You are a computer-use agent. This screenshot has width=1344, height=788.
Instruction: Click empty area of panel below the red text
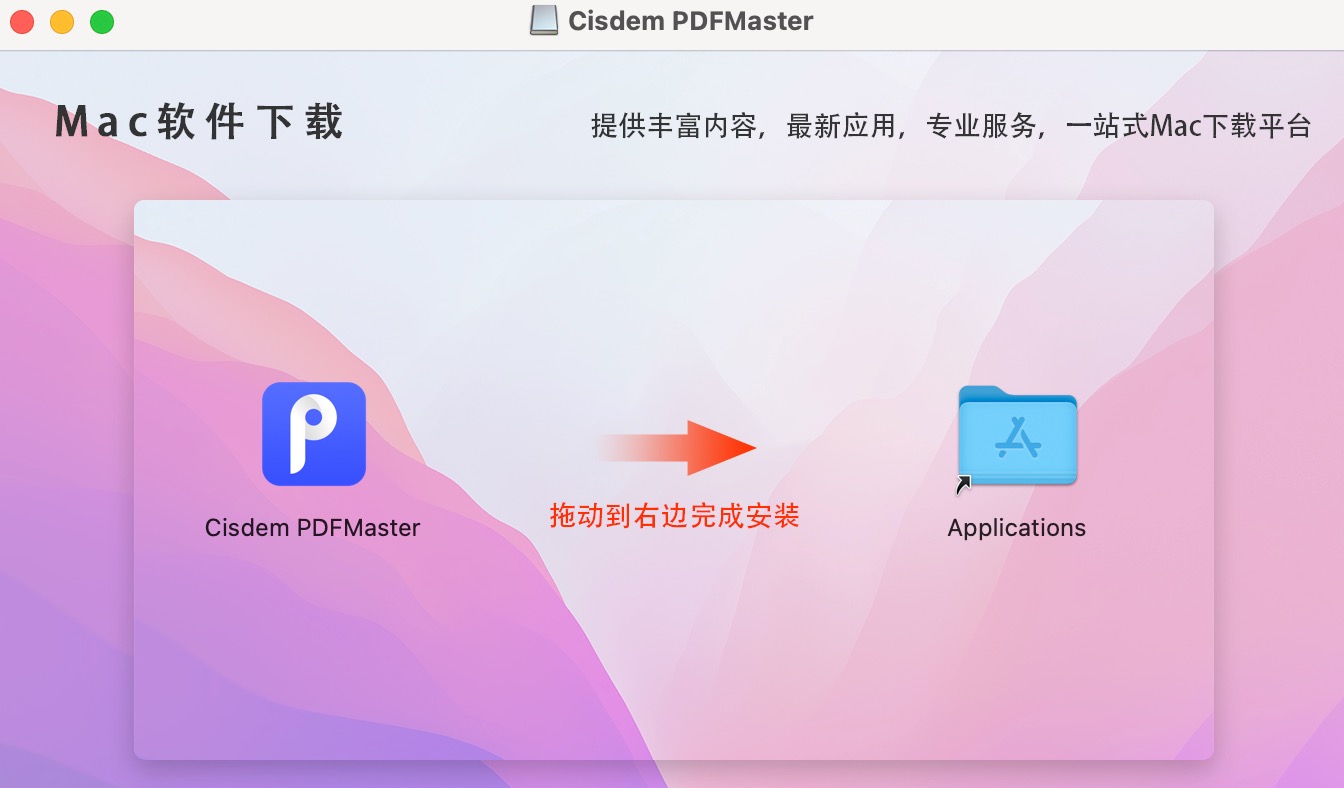[674, 650]
